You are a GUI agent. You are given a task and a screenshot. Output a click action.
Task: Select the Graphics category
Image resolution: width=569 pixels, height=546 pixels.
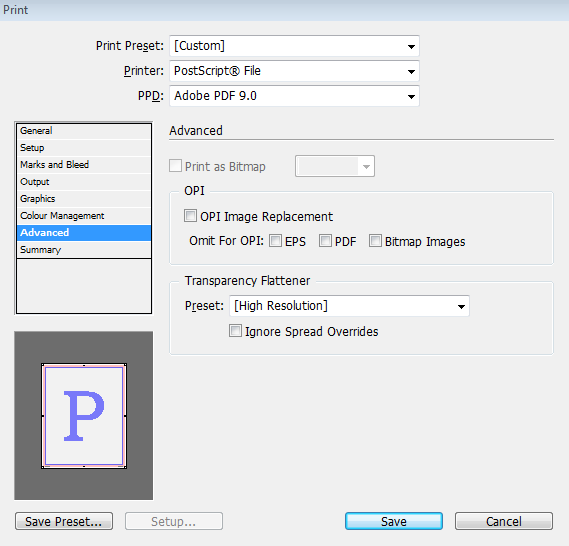(84, 199)
